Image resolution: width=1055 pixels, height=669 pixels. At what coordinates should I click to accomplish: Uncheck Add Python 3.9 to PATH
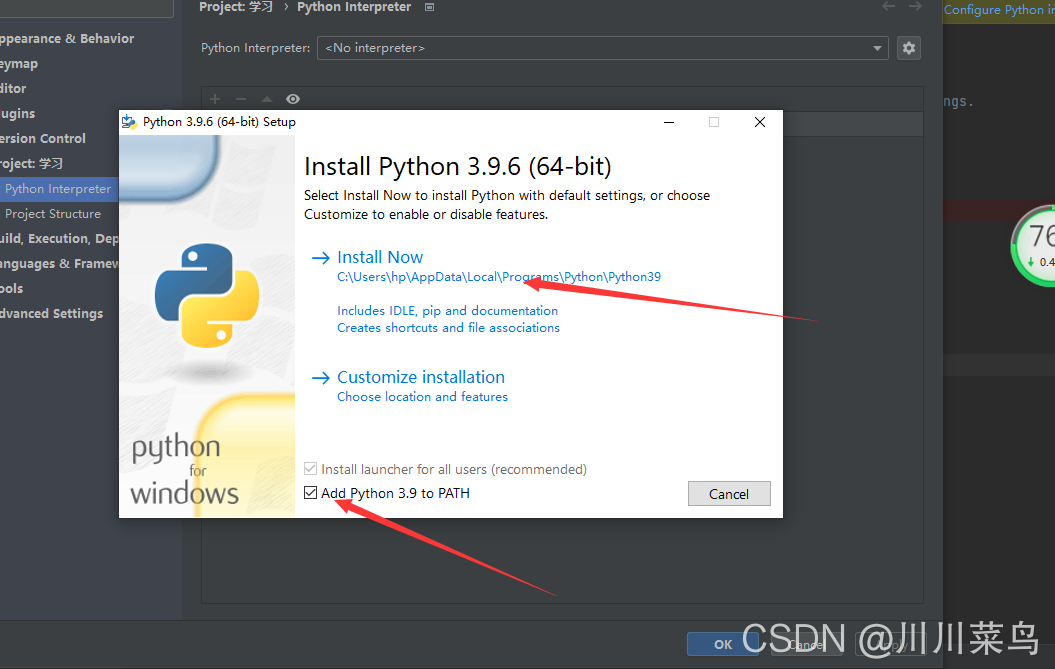tap(311, 493)
